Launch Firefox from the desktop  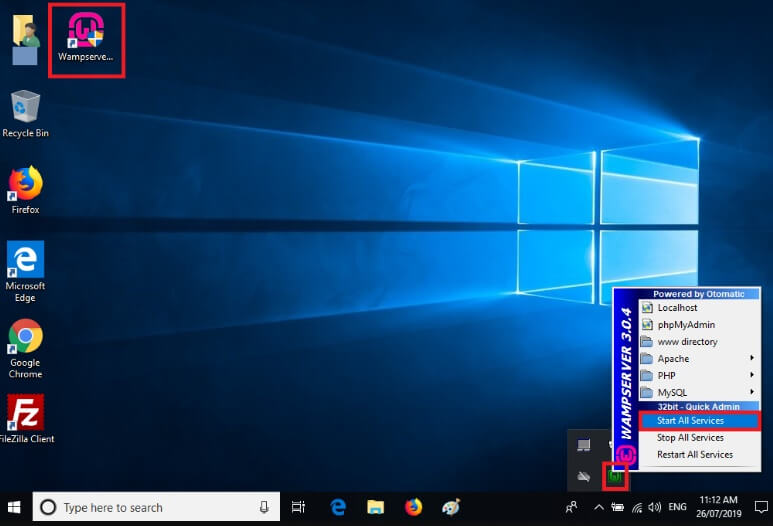tap(25, 190)
